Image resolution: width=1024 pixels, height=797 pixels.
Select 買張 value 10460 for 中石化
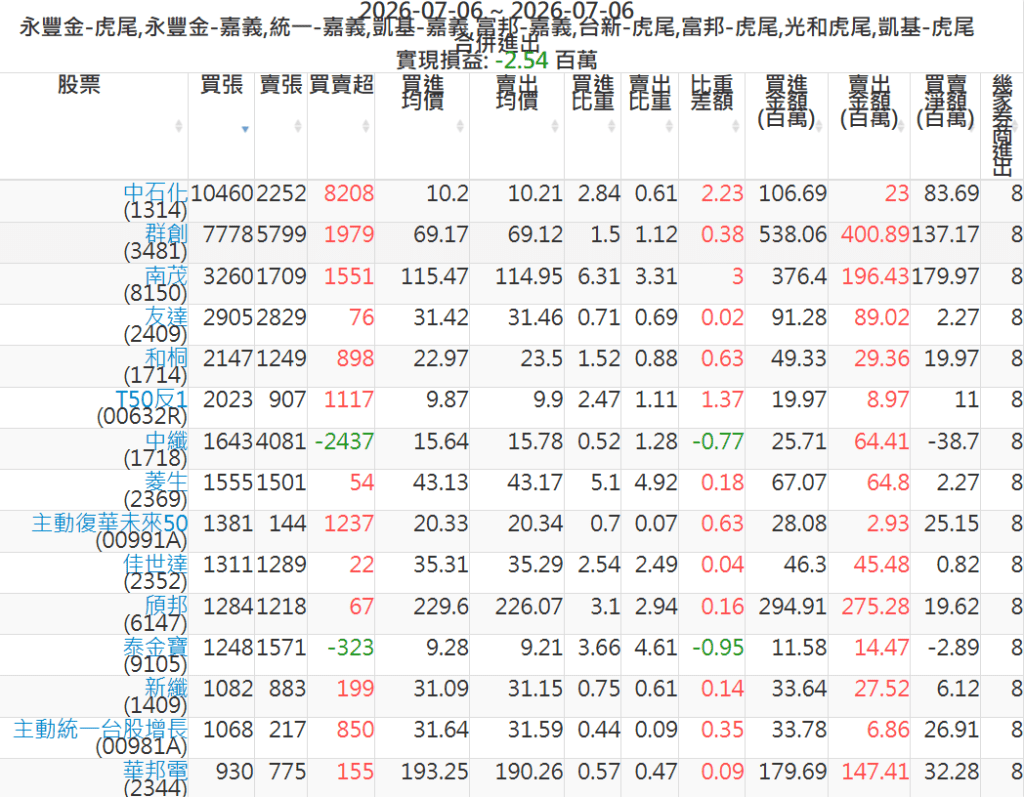tap(221, 193)
